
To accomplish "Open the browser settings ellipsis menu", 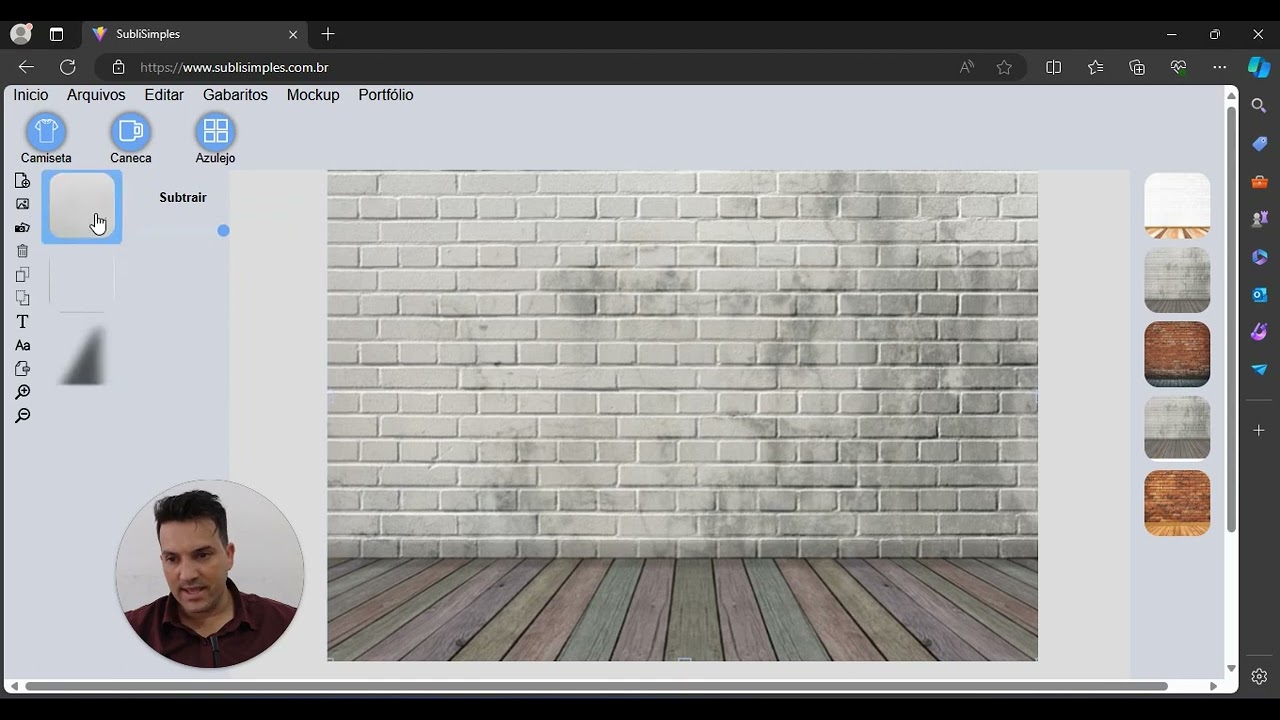I will (x=1219, y=67).
